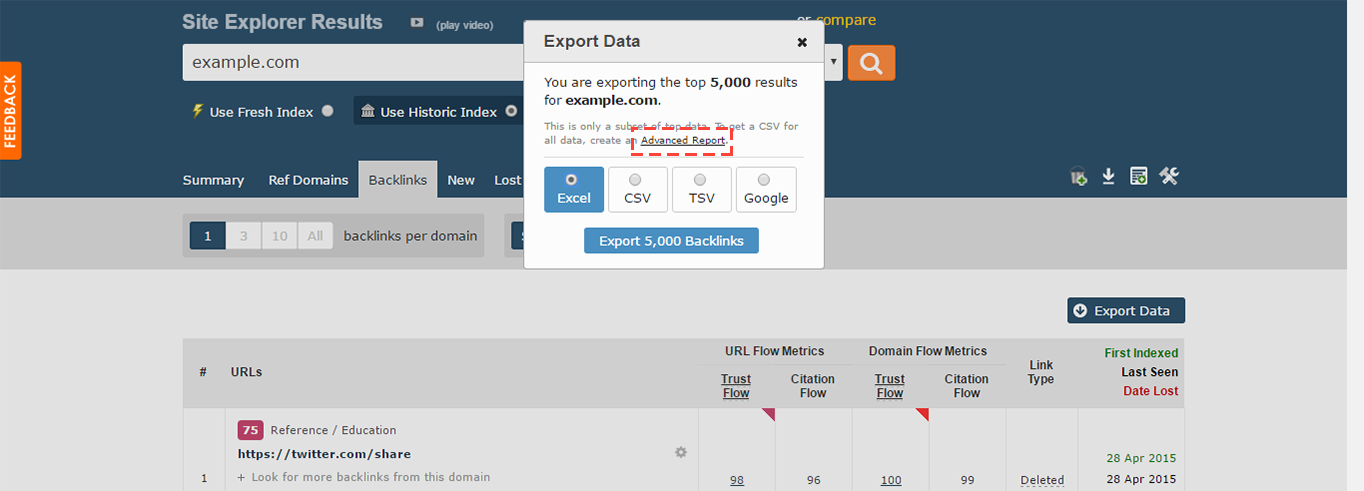Click the Date Lost label
Image resolution: width=1364 pixels, height=491 pixels.
coord(1150,391)
